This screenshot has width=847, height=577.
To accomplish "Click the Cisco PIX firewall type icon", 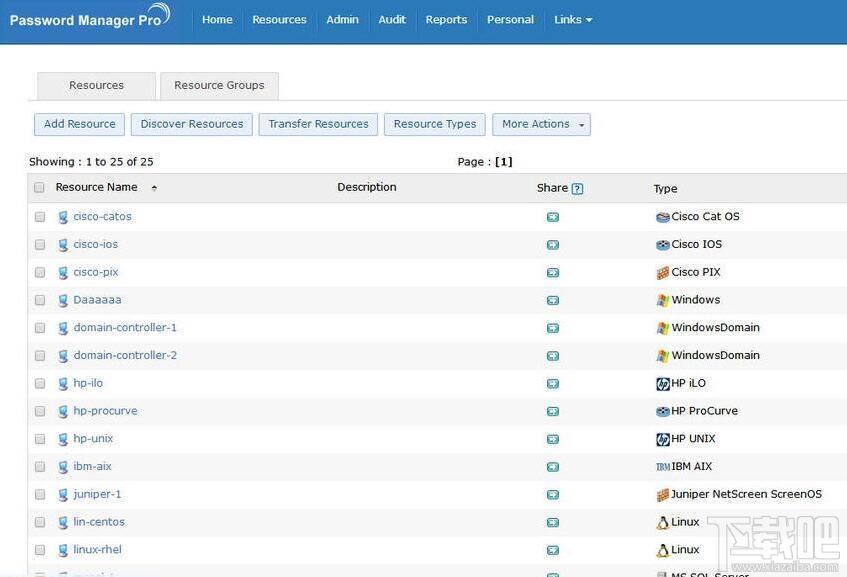I will coord(663,273).
